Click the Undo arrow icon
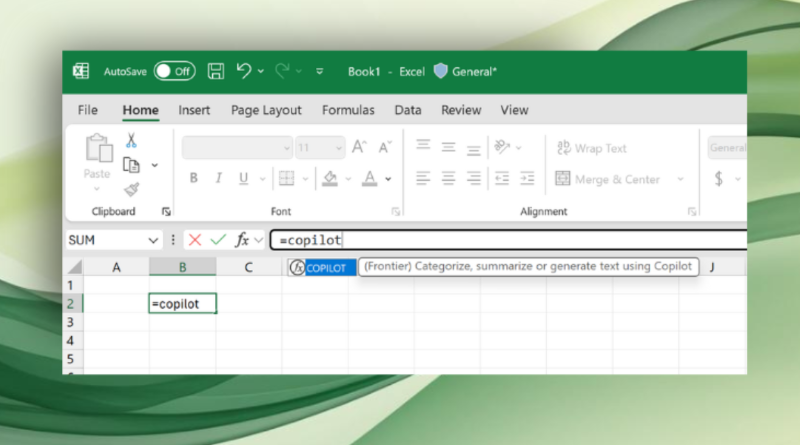The image size is (800, 445). point(244,71)
